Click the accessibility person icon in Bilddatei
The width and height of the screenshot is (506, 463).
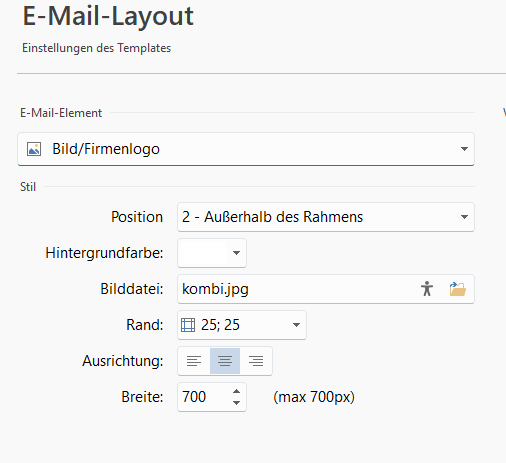tap(427, 289)
